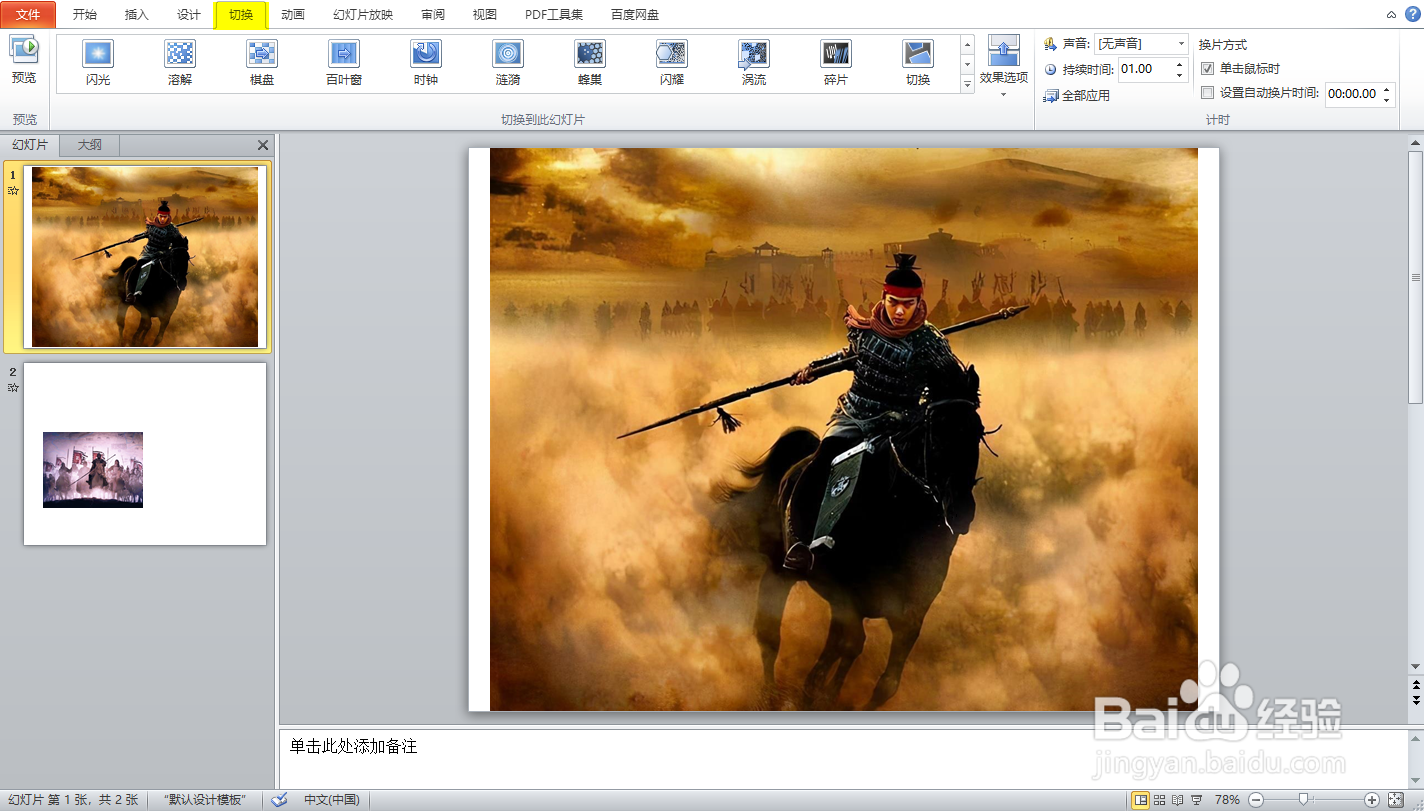
Task: Open 百度网盘 tab
Action: coord(635,15)
